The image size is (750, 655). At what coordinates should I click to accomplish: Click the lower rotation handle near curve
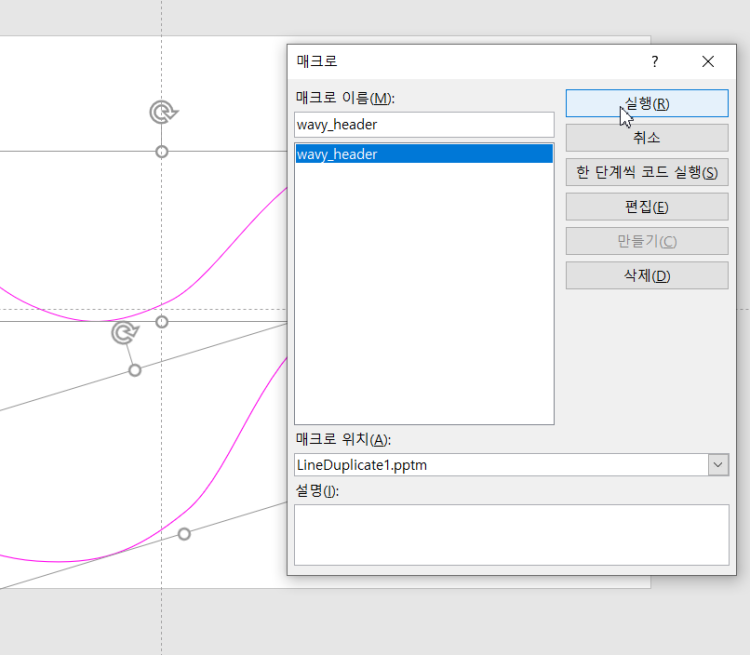pos(125,333)
